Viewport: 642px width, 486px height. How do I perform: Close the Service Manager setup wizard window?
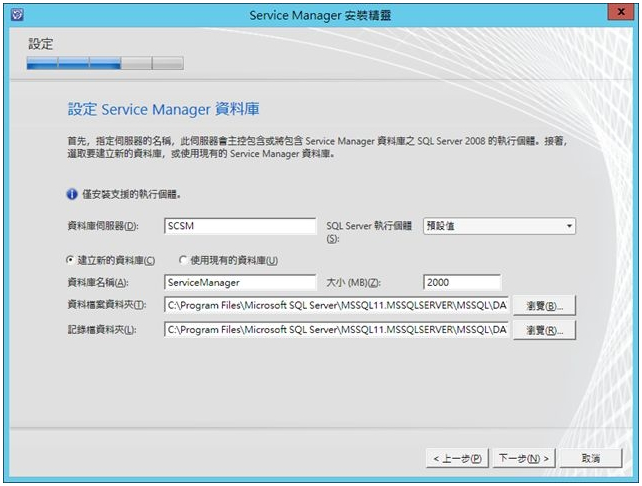click(620, 12)
